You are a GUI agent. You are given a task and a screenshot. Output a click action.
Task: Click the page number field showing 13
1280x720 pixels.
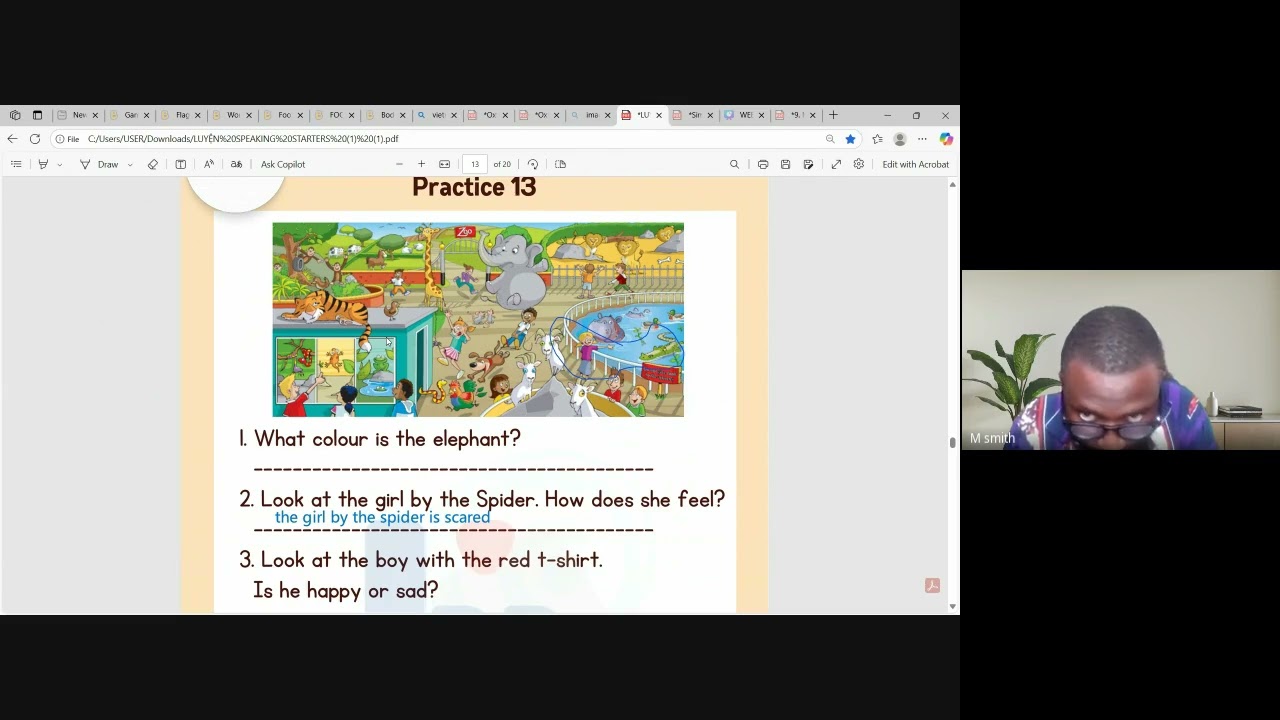[x=475, y=164]
